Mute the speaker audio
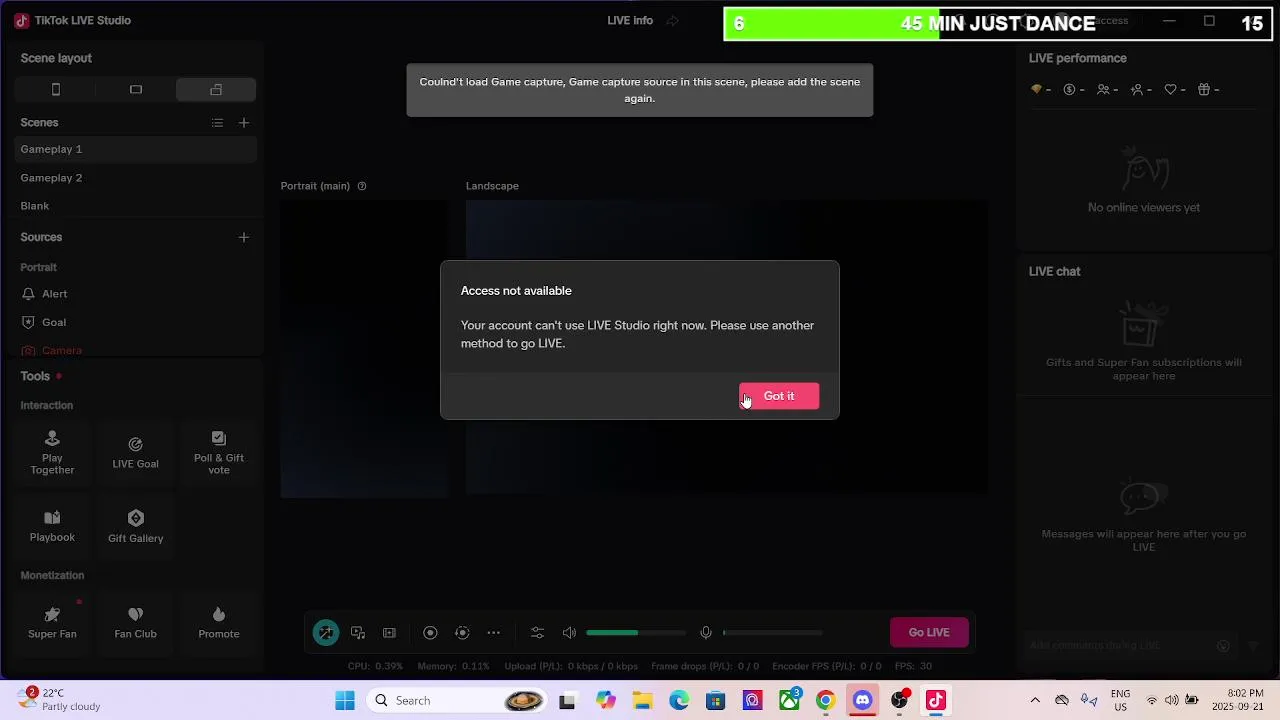 (569, 633)
